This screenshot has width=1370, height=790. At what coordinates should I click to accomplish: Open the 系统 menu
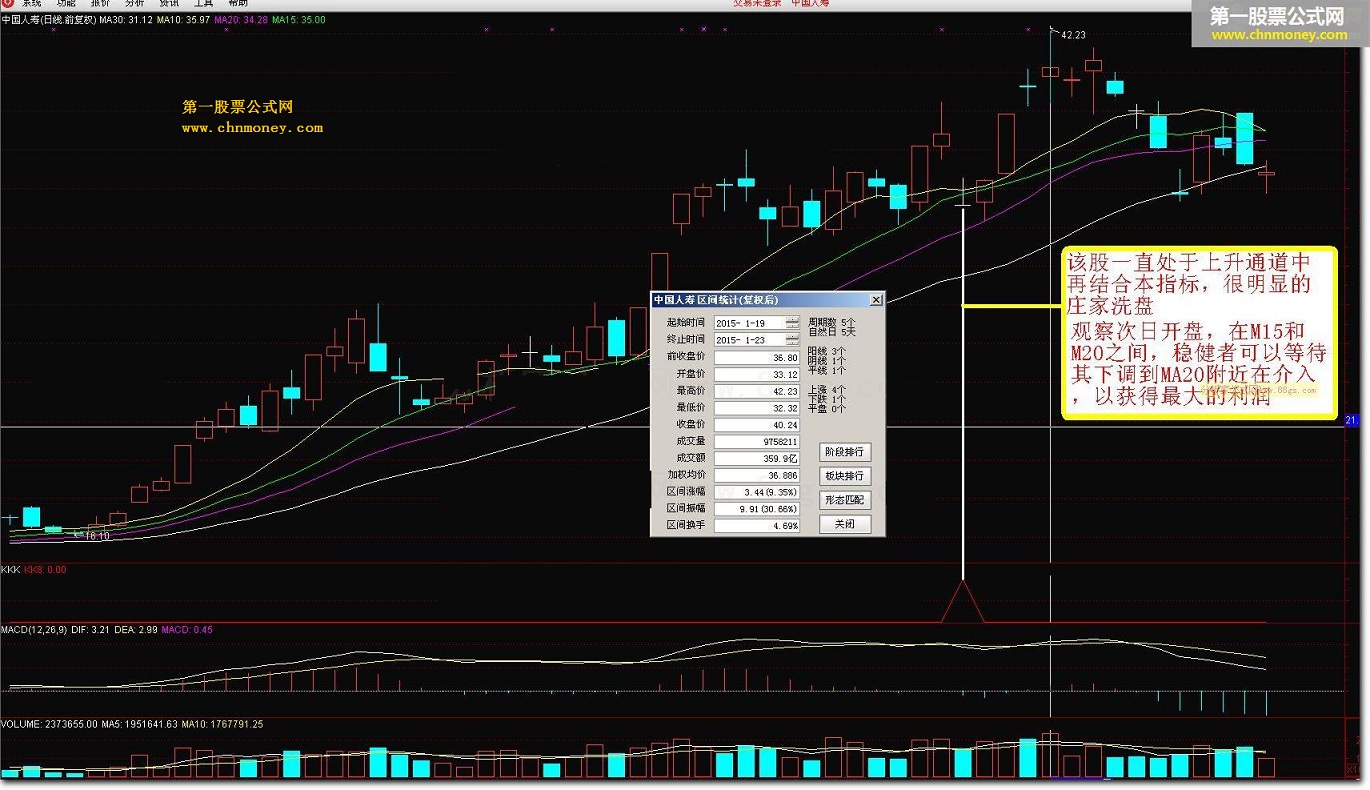point(31,3)
